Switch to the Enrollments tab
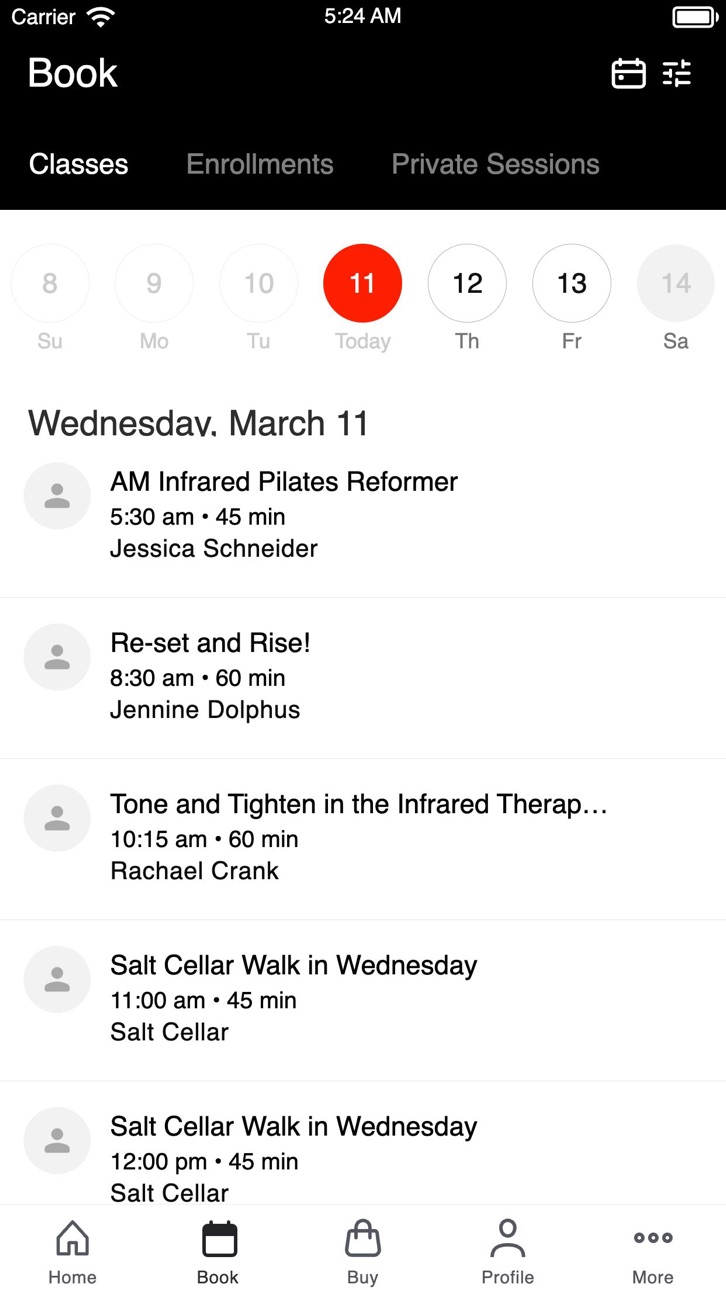The image size is (726, 1290). pos(260,164)
